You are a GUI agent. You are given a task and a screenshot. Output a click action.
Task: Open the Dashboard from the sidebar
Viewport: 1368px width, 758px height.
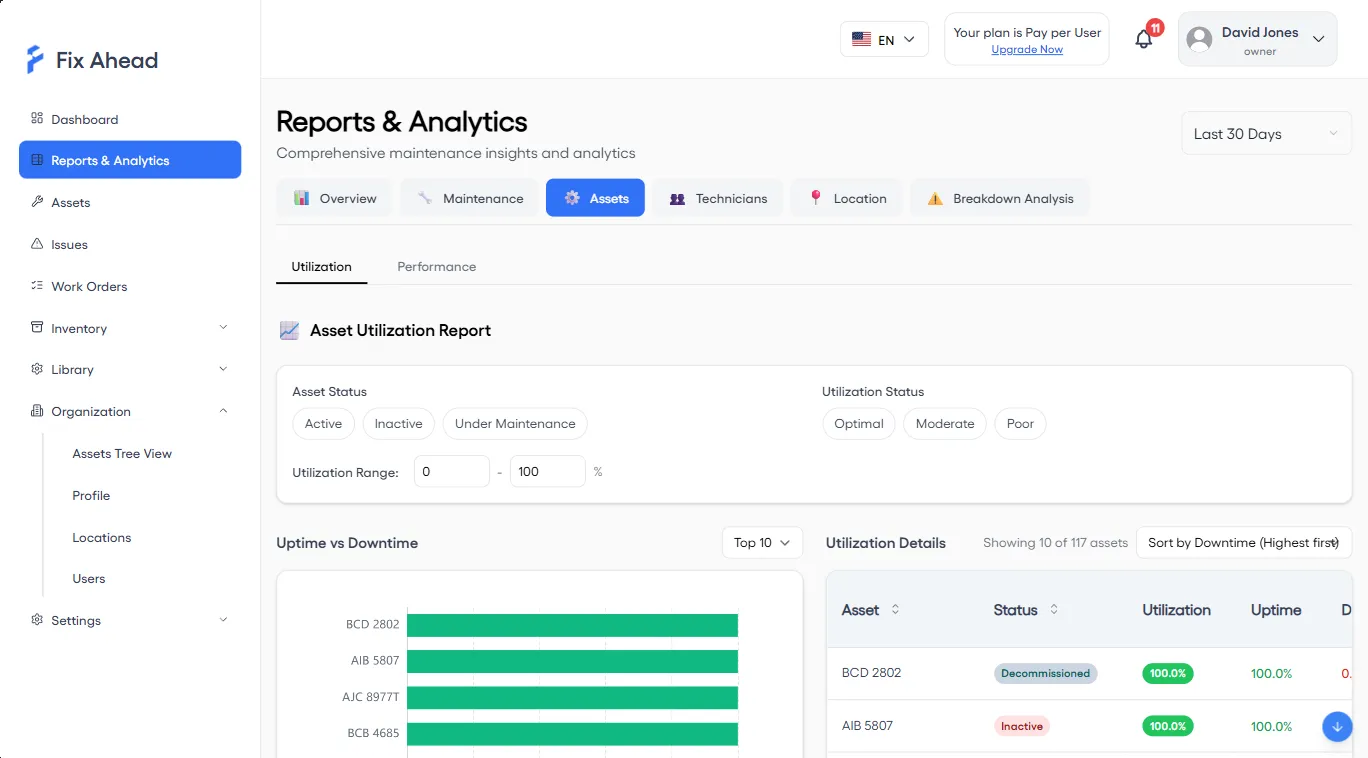[x=85, y=119]
